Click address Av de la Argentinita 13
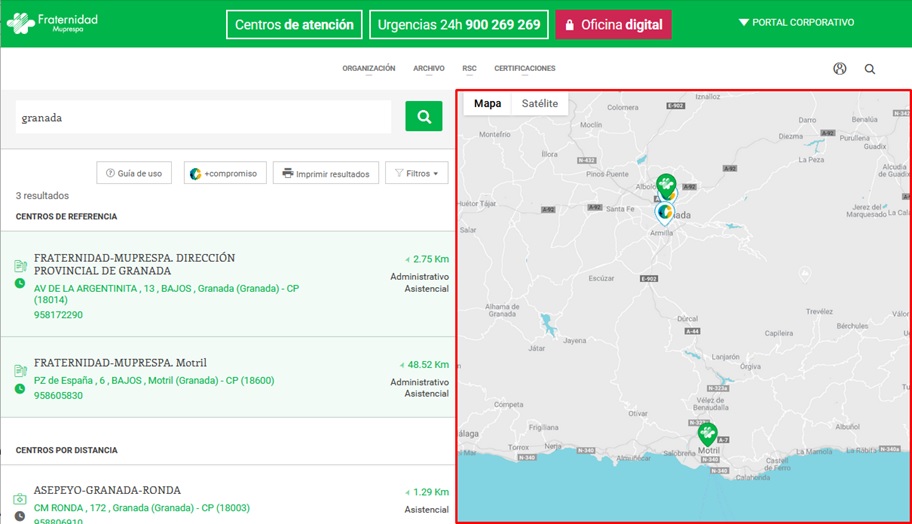This screenshot has height=524, width=912. coord(166,294)
